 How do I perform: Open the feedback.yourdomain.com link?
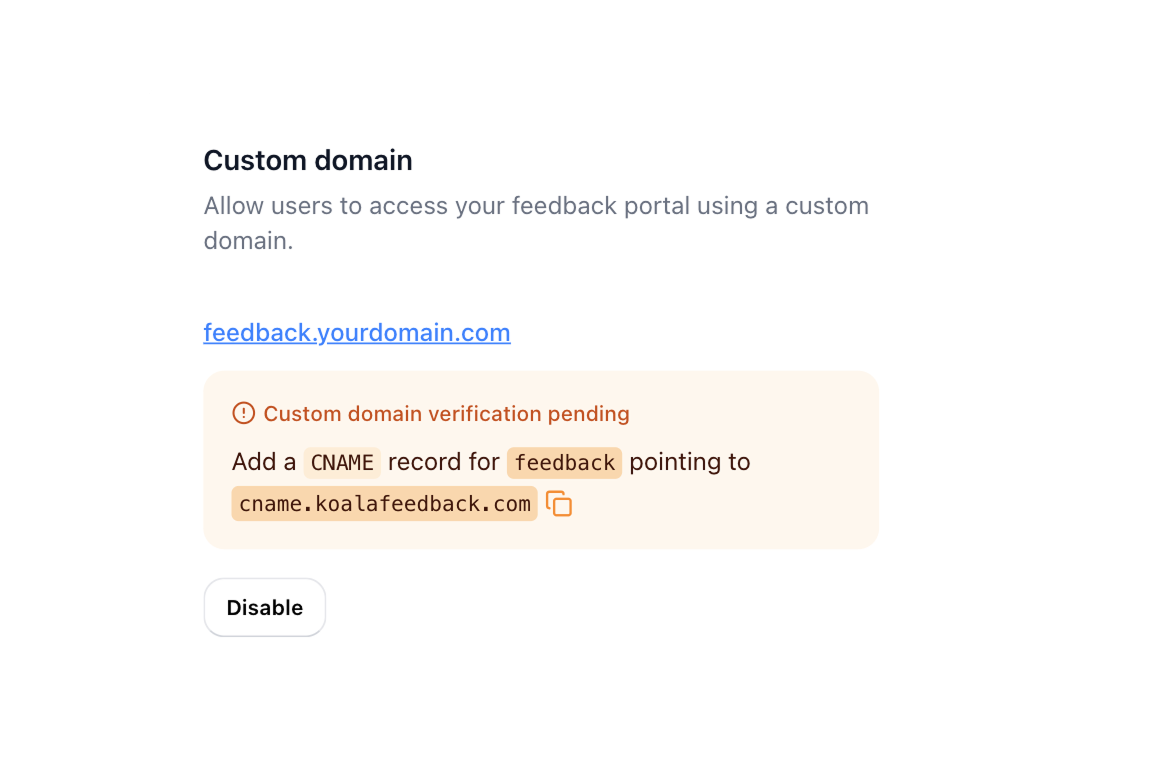[357, 332]
